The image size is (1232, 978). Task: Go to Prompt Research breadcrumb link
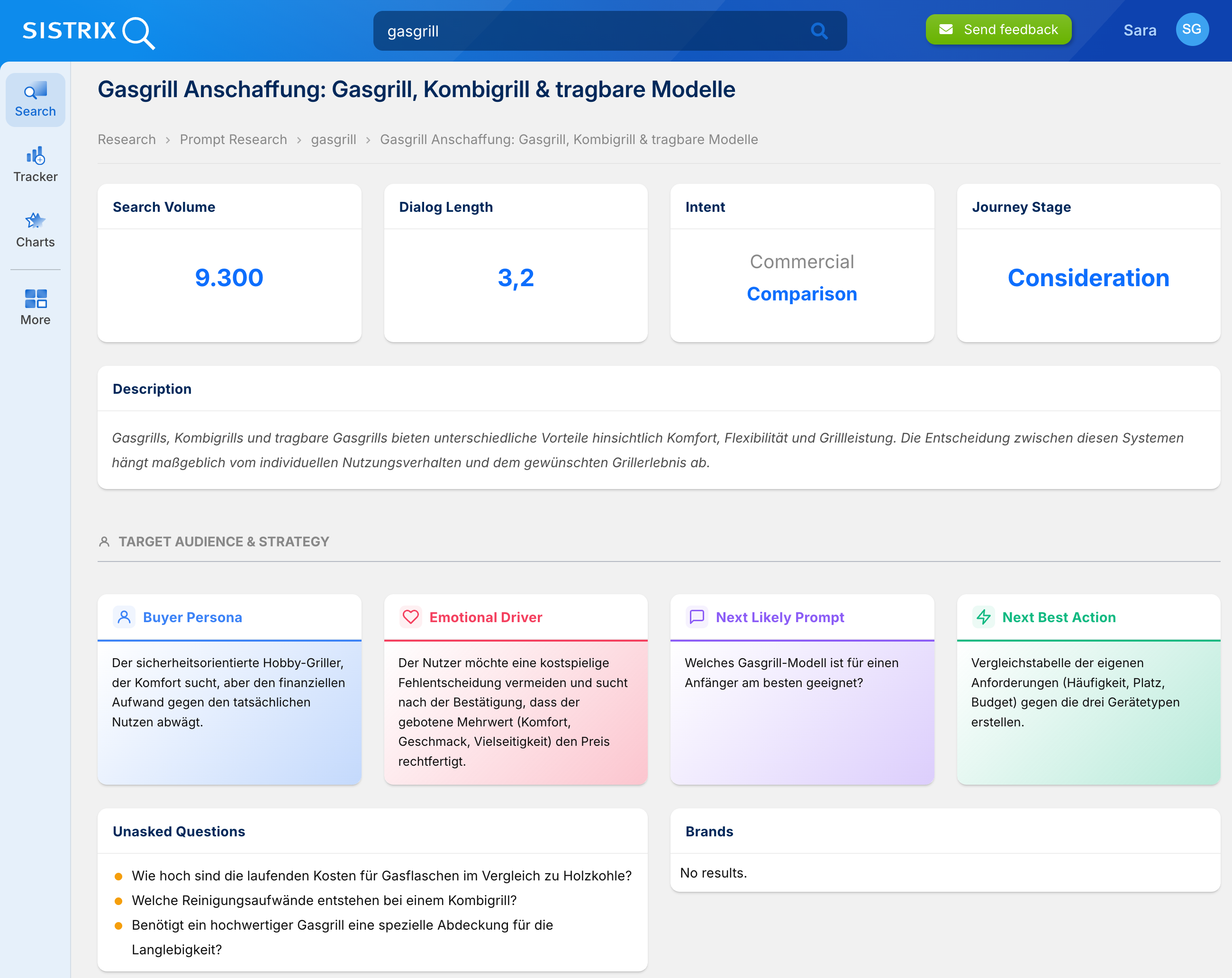pyautogui.click(x=233, y=139)
